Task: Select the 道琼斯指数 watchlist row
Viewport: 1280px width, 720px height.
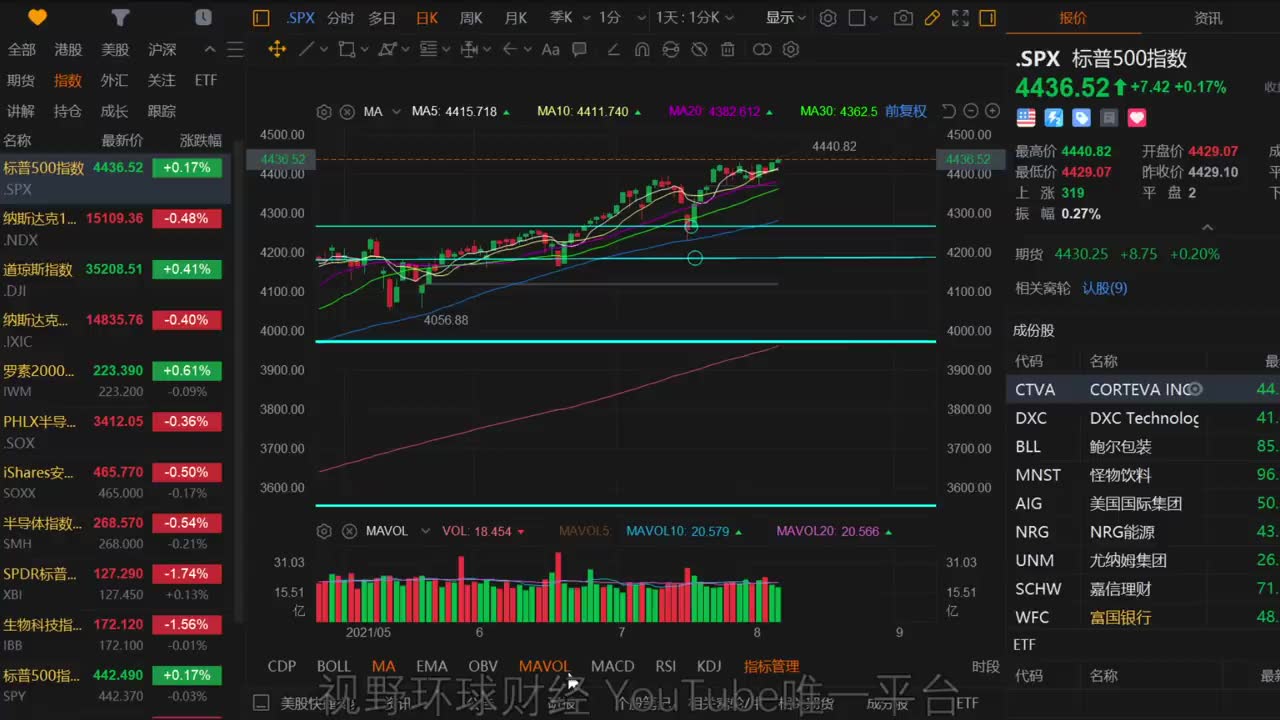Action: pos(115,279)
